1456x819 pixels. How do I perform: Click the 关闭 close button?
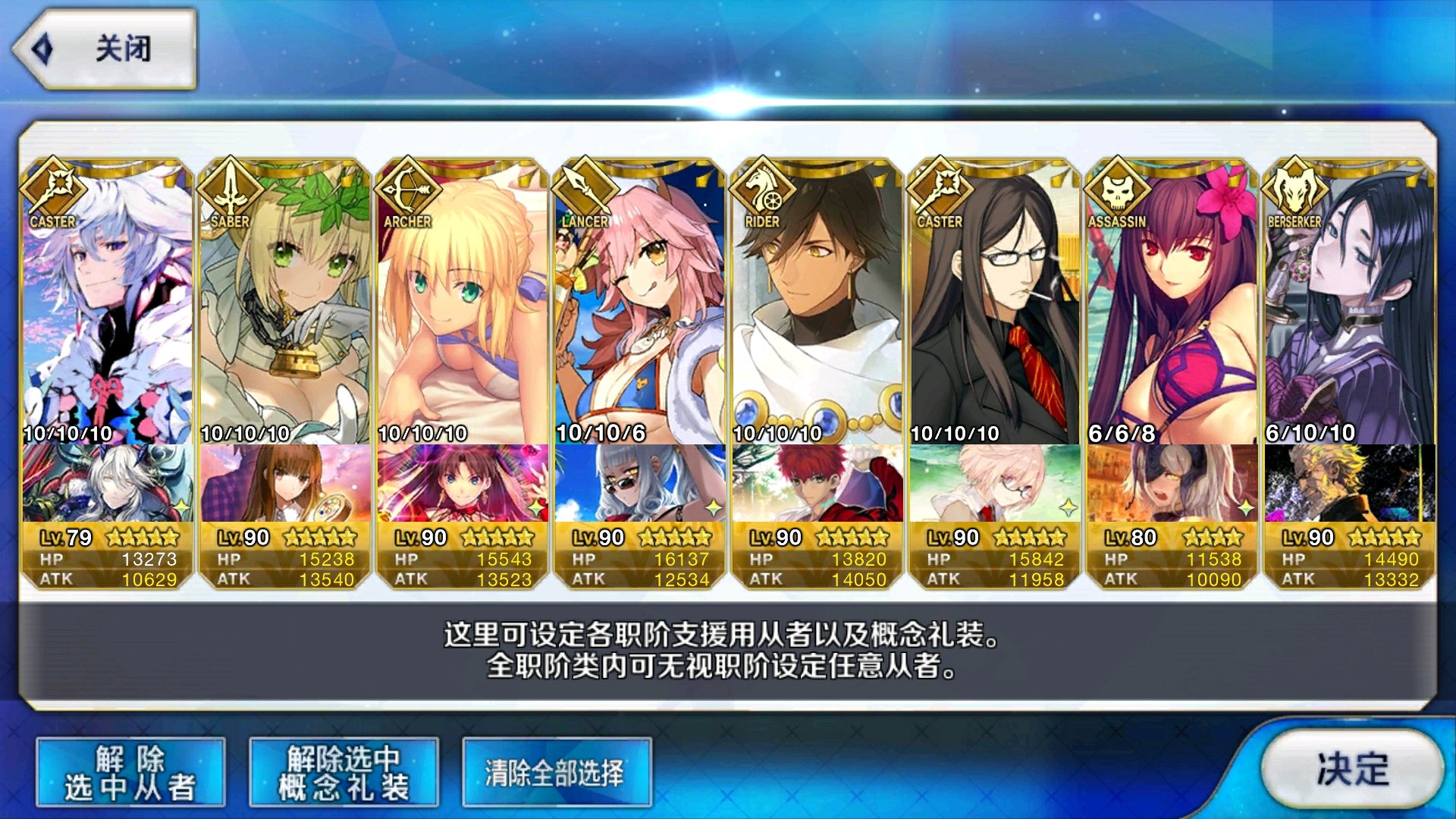[x=105, y=49]
